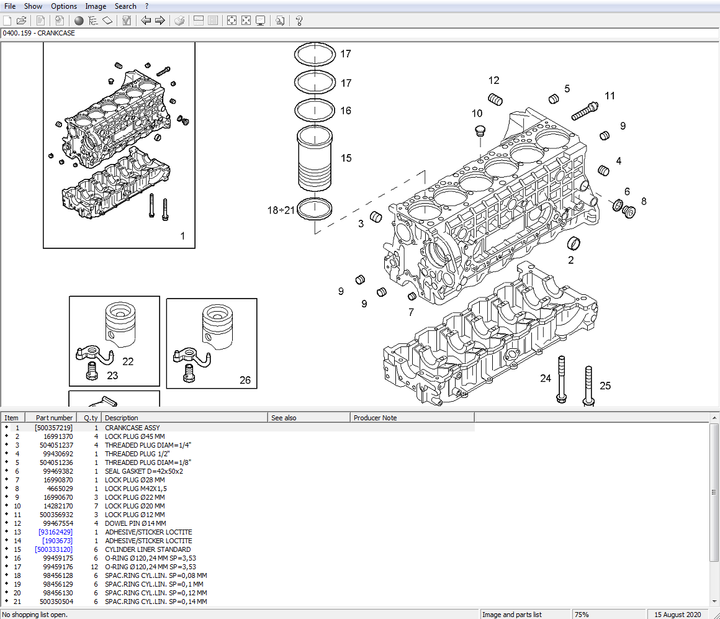
Task: Open linked part number [1903673]
Action: click(x=57, y=541)
